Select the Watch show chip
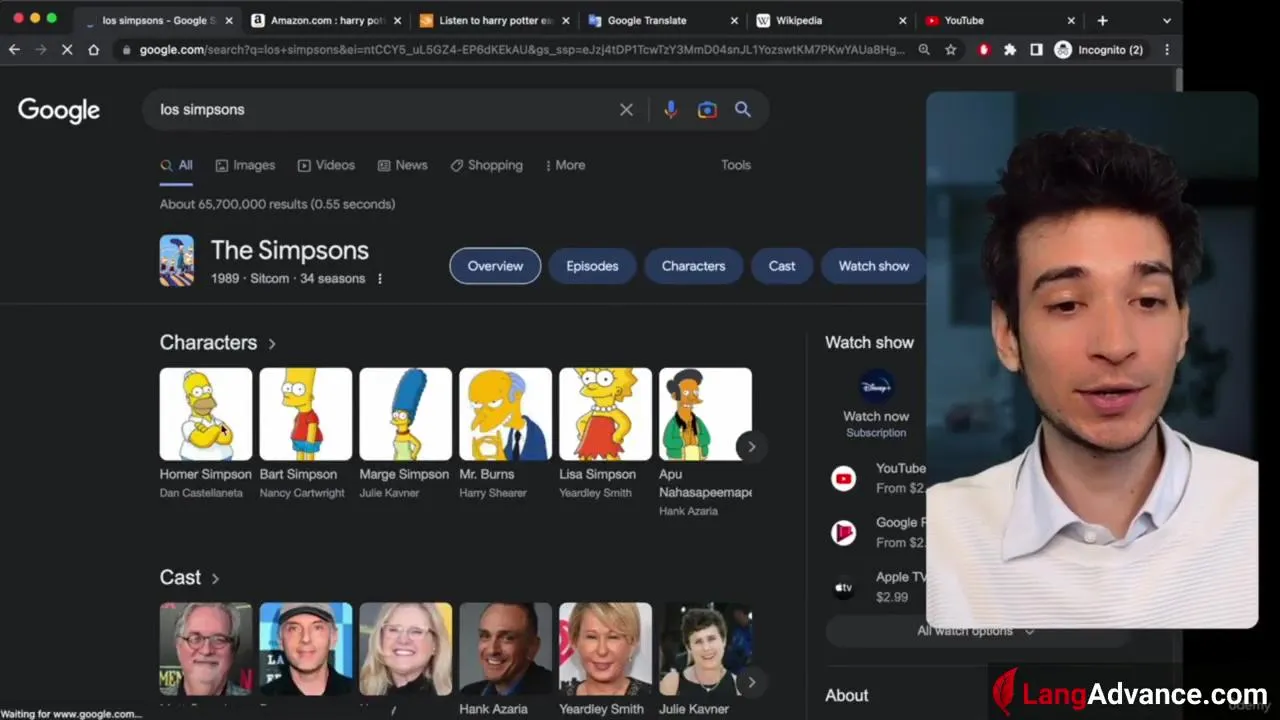The height and width of the screenshot is (720, 1280). [873, 266]
